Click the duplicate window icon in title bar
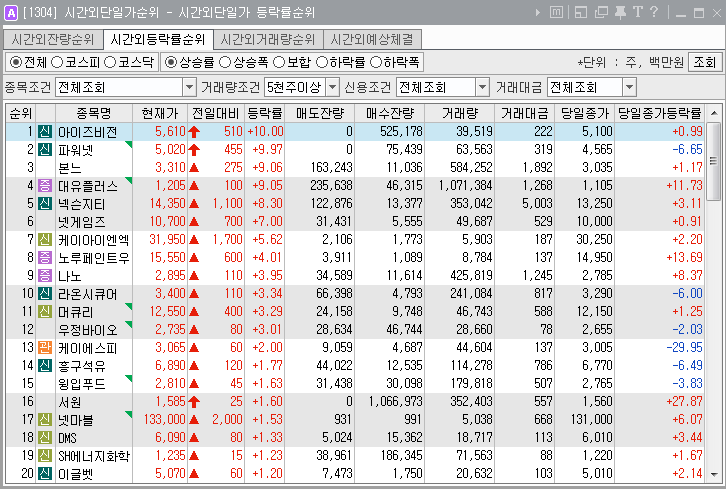Viewport: 726px width, 489px height. click(601, 12)
